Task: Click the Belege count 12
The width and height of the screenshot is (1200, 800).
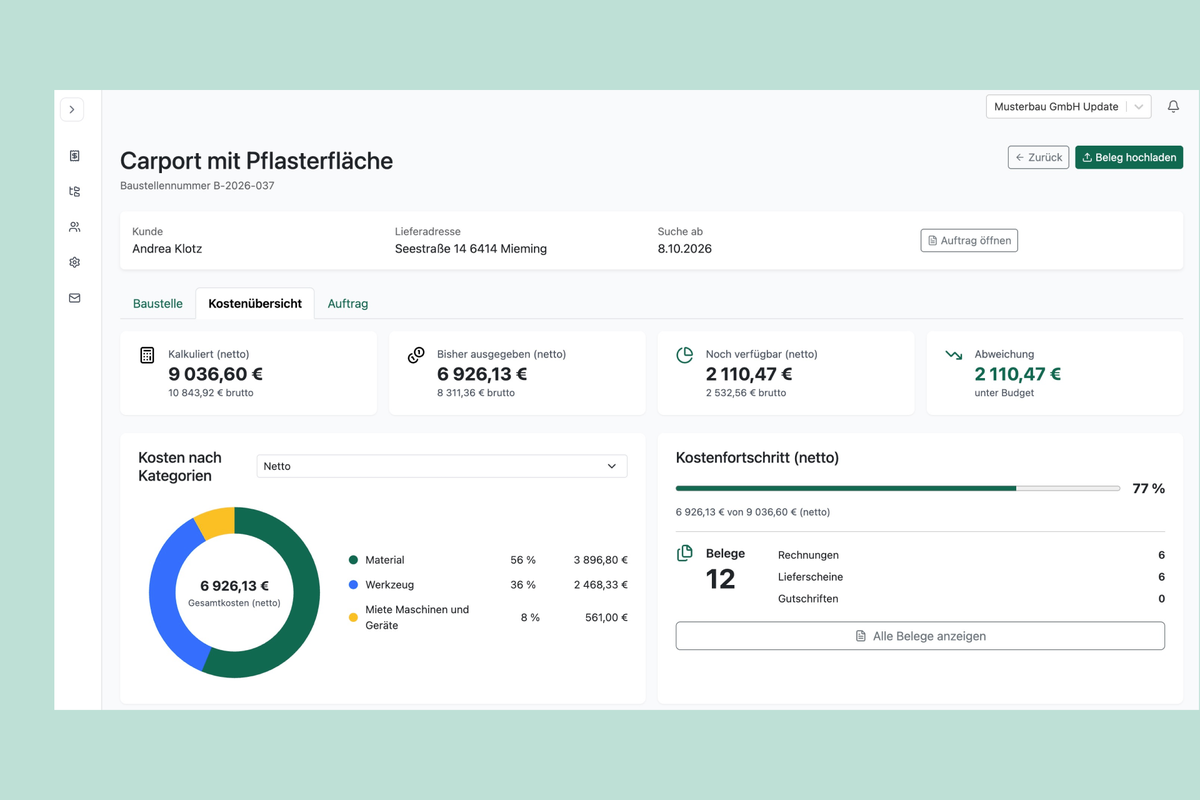Action: click(x=721, y=579)
